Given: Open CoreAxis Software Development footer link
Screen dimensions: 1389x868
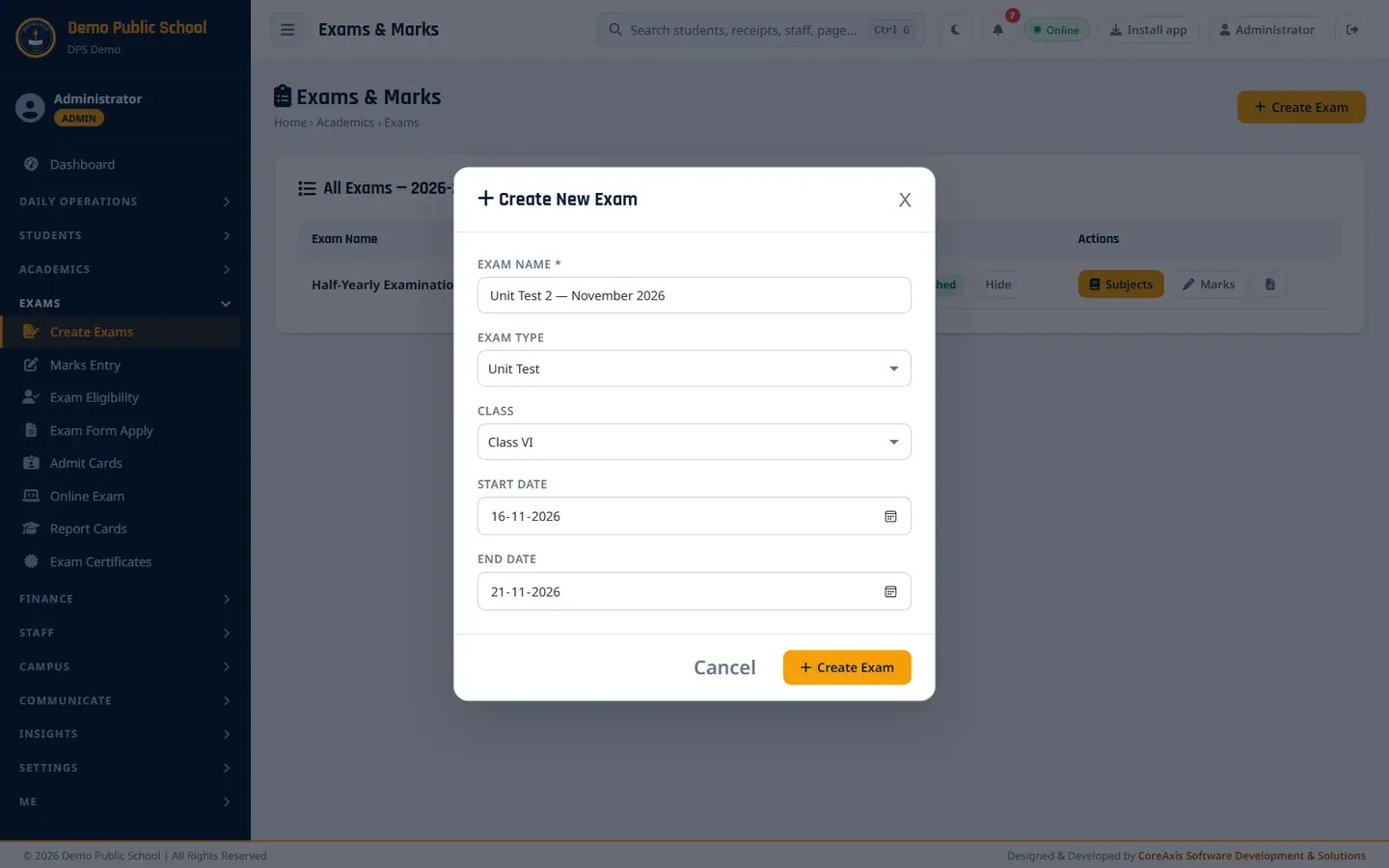Looking at the screenshot, I should point(1252,855).
